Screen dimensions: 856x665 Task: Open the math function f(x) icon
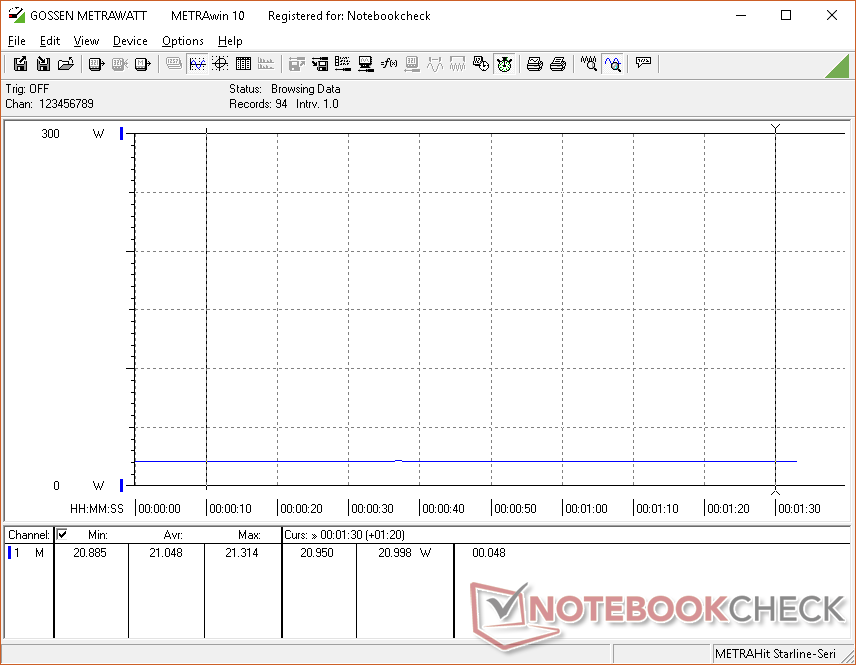click(389, 64)
